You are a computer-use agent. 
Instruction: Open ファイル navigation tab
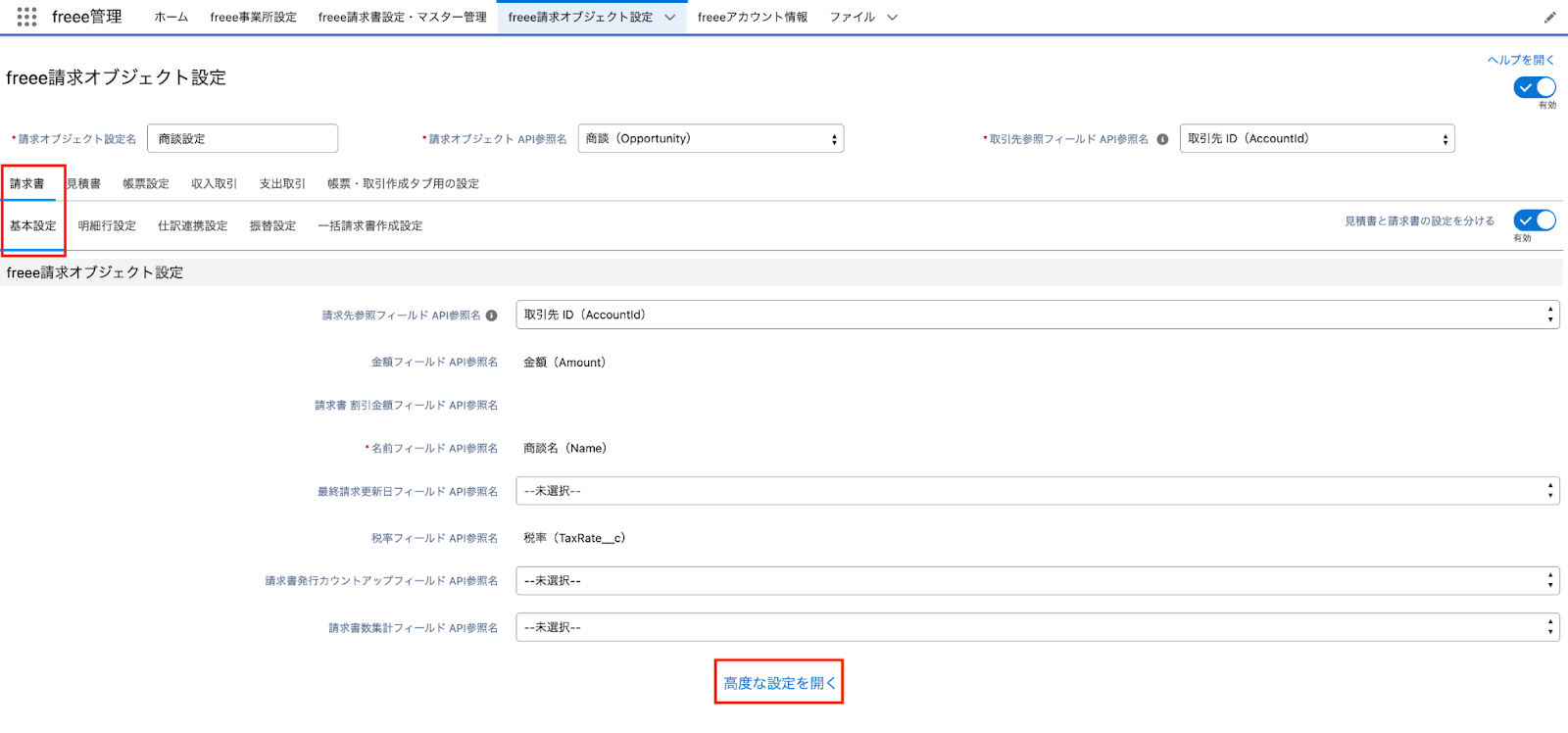point(852,17)
